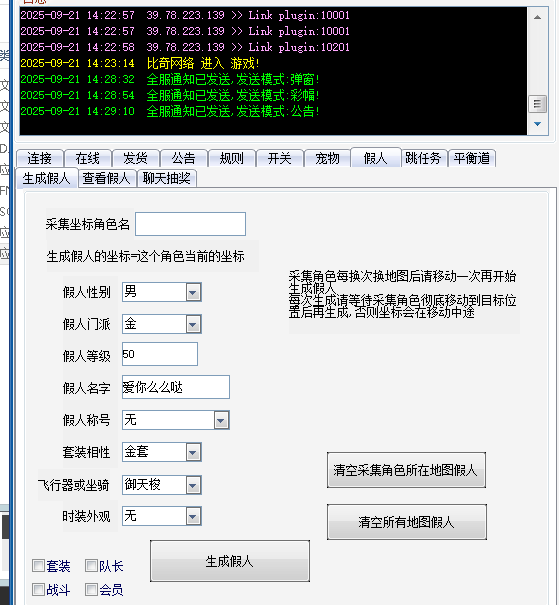Switch to the 在线 tab
The height and width of the screenshot is (605, 559).
pos(88,158)
